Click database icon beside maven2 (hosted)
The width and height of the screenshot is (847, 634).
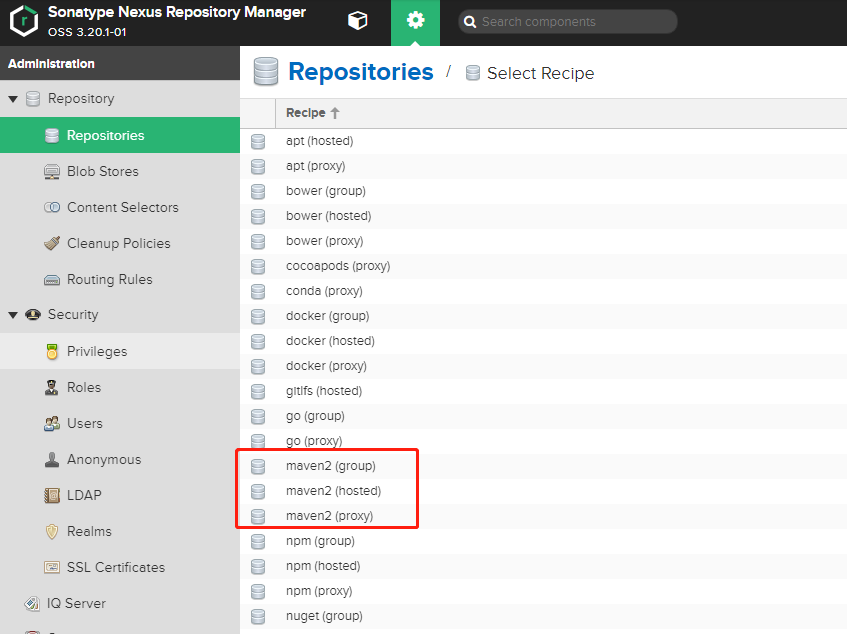[258, 491]
